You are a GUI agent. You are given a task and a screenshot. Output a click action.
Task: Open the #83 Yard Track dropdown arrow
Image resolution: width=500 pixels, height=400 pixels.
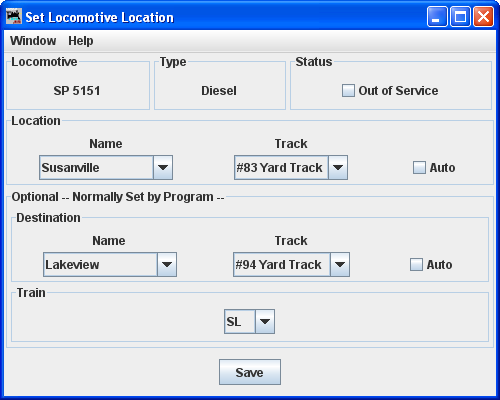pyautogui.click(x=338, y=167)
